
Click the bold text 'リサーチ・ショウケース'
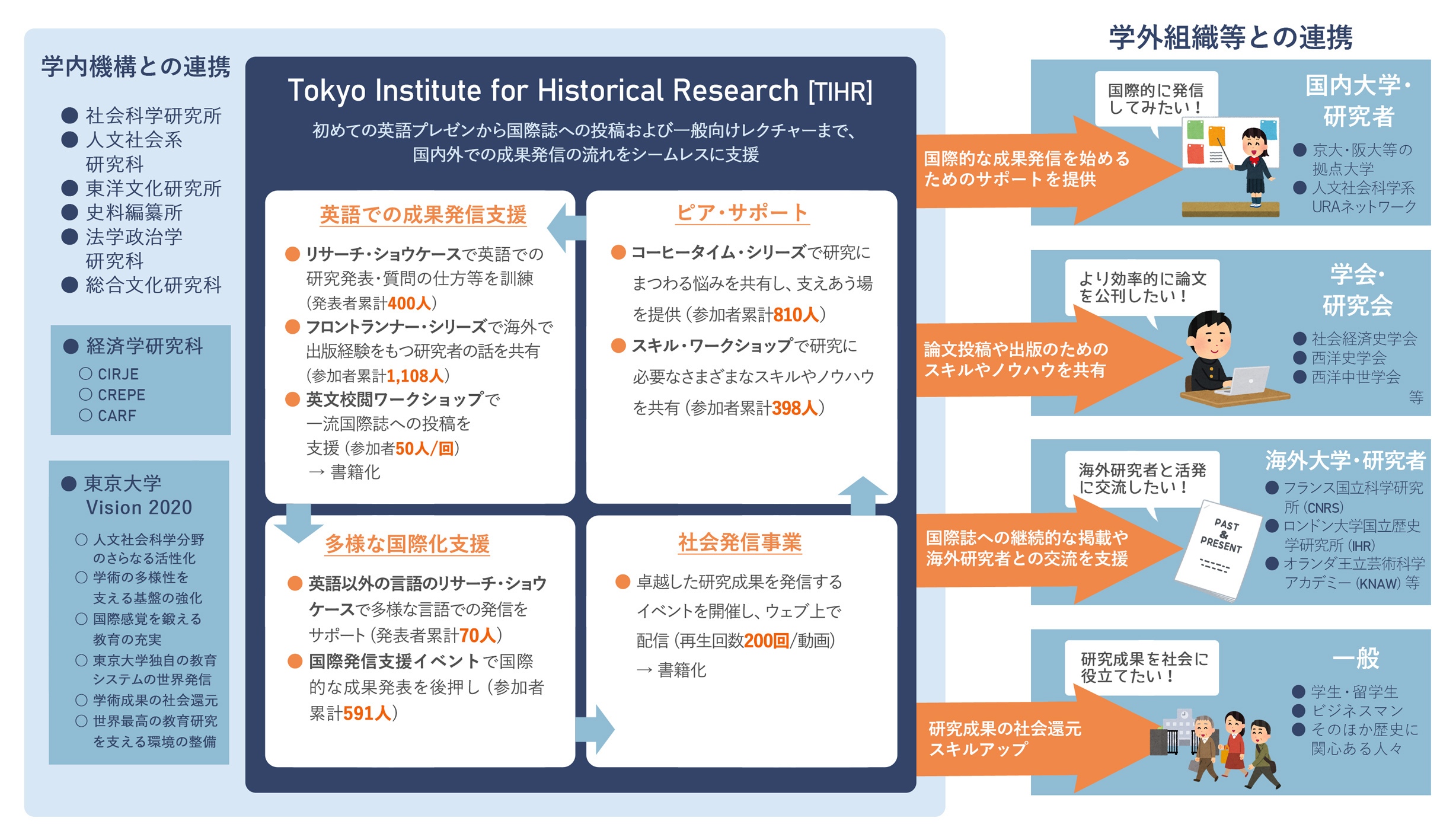pyautogui.click(x=384, y=254)
